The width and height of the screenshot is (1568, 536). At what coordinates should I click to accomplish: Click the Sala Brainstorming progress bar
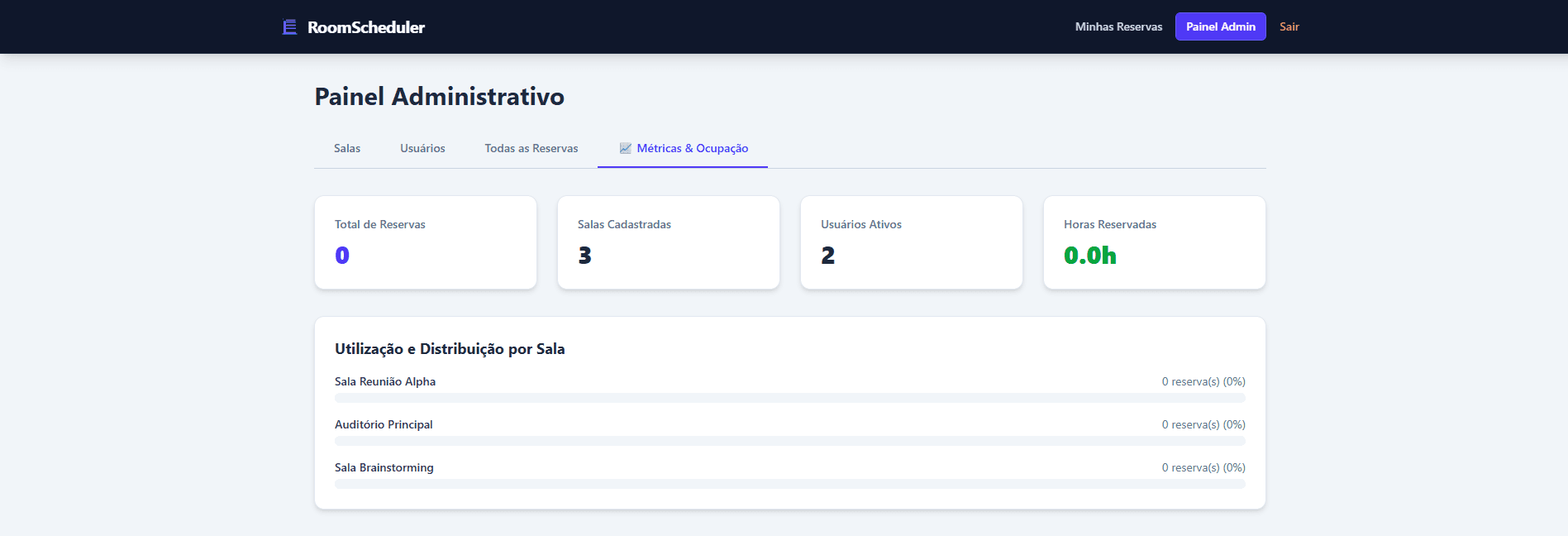click(x=790, y=484)
